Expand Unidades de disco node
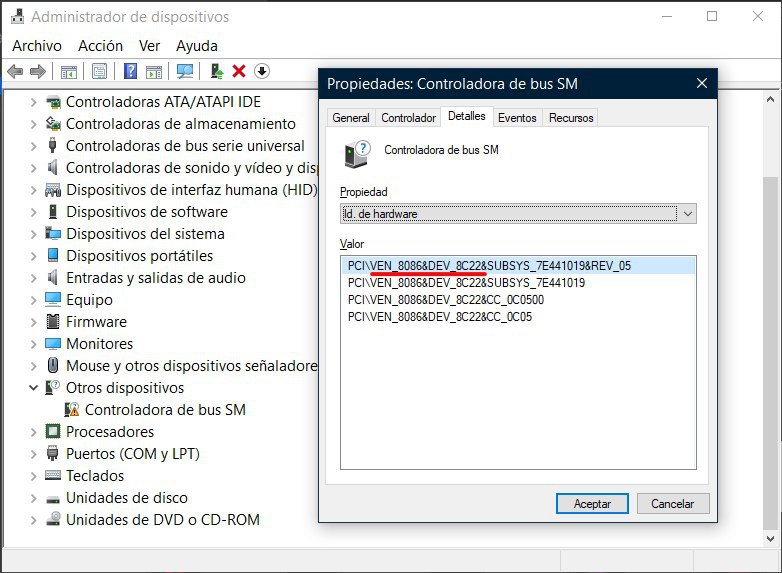The width and height of the screenshot is (782, 573). 33,498
